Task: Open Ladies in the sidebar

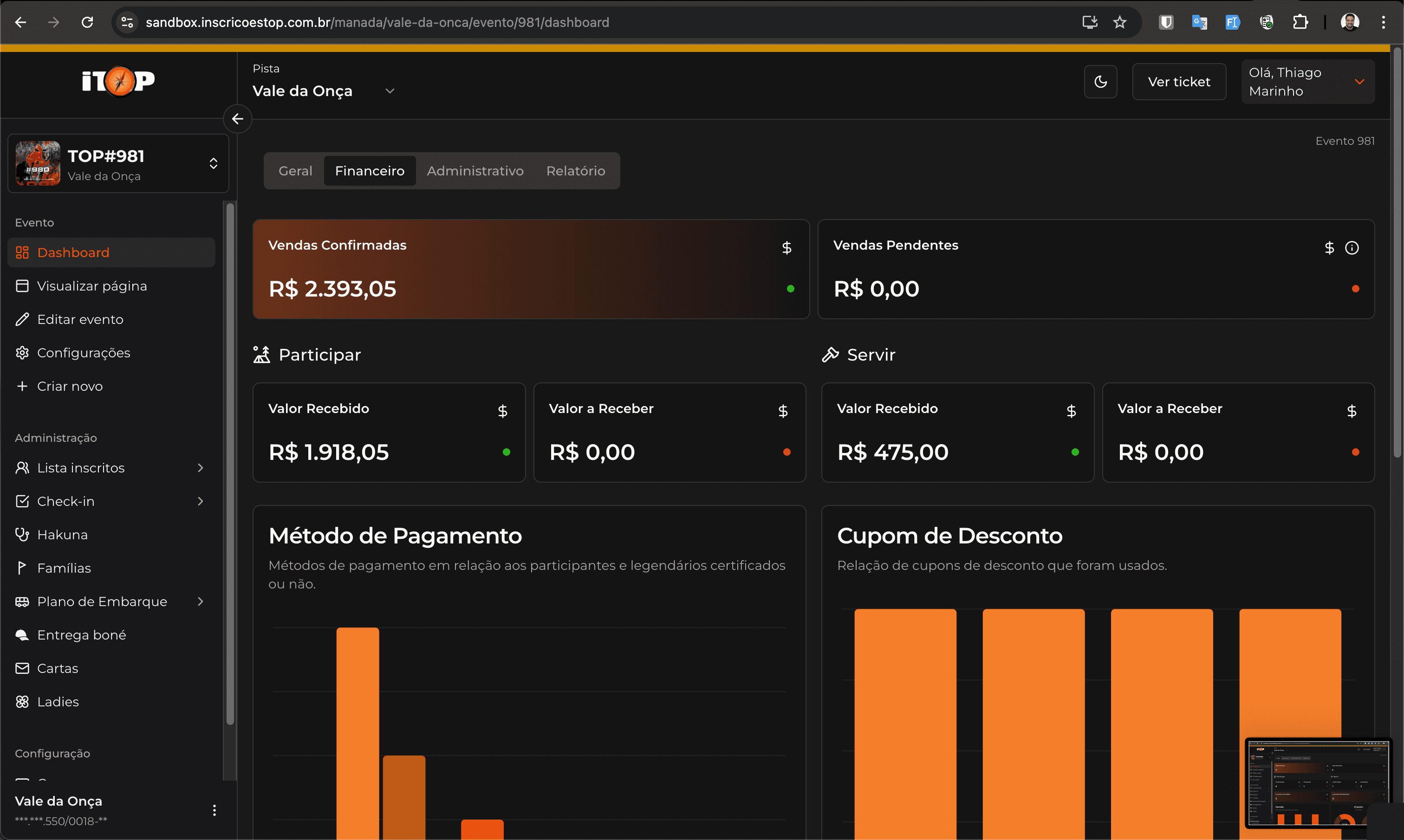Action: click(x=111, y=701)
